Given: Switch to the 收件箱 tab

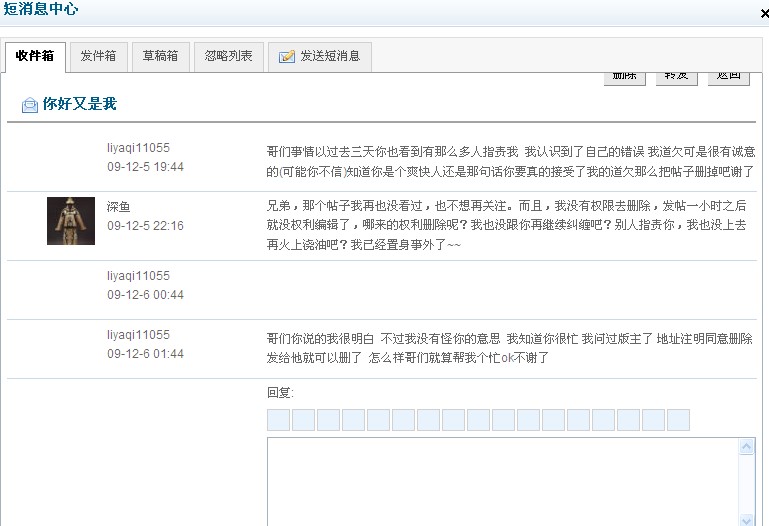Looking at the screenshot, I should (35, 57).
